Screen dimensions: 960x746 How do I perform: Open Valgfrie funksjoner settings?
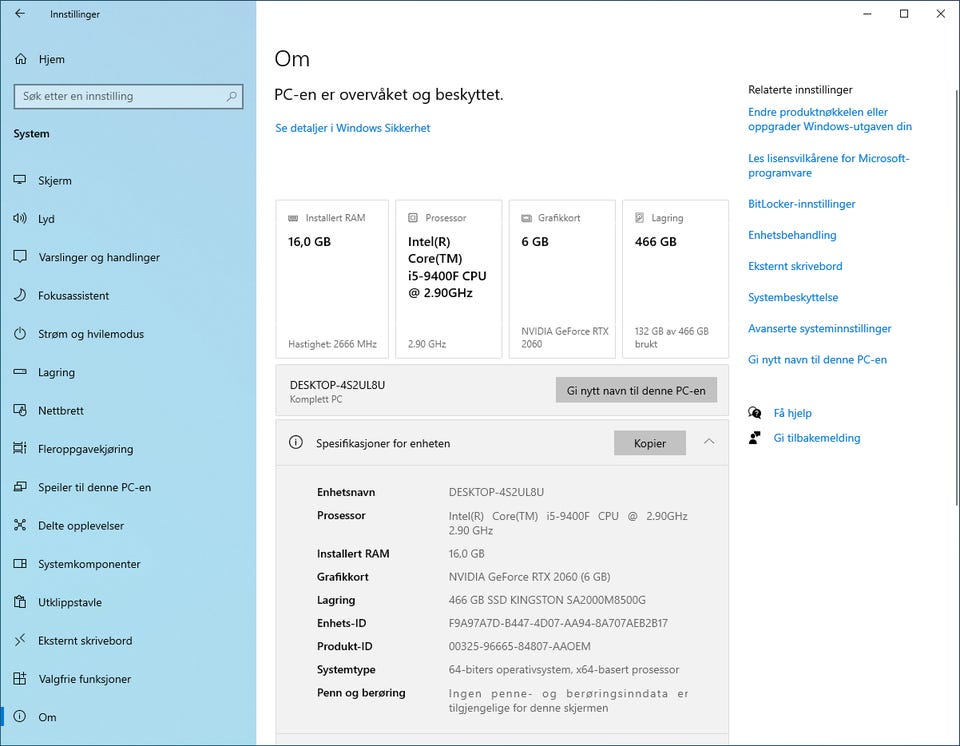[x=128, y=679]
